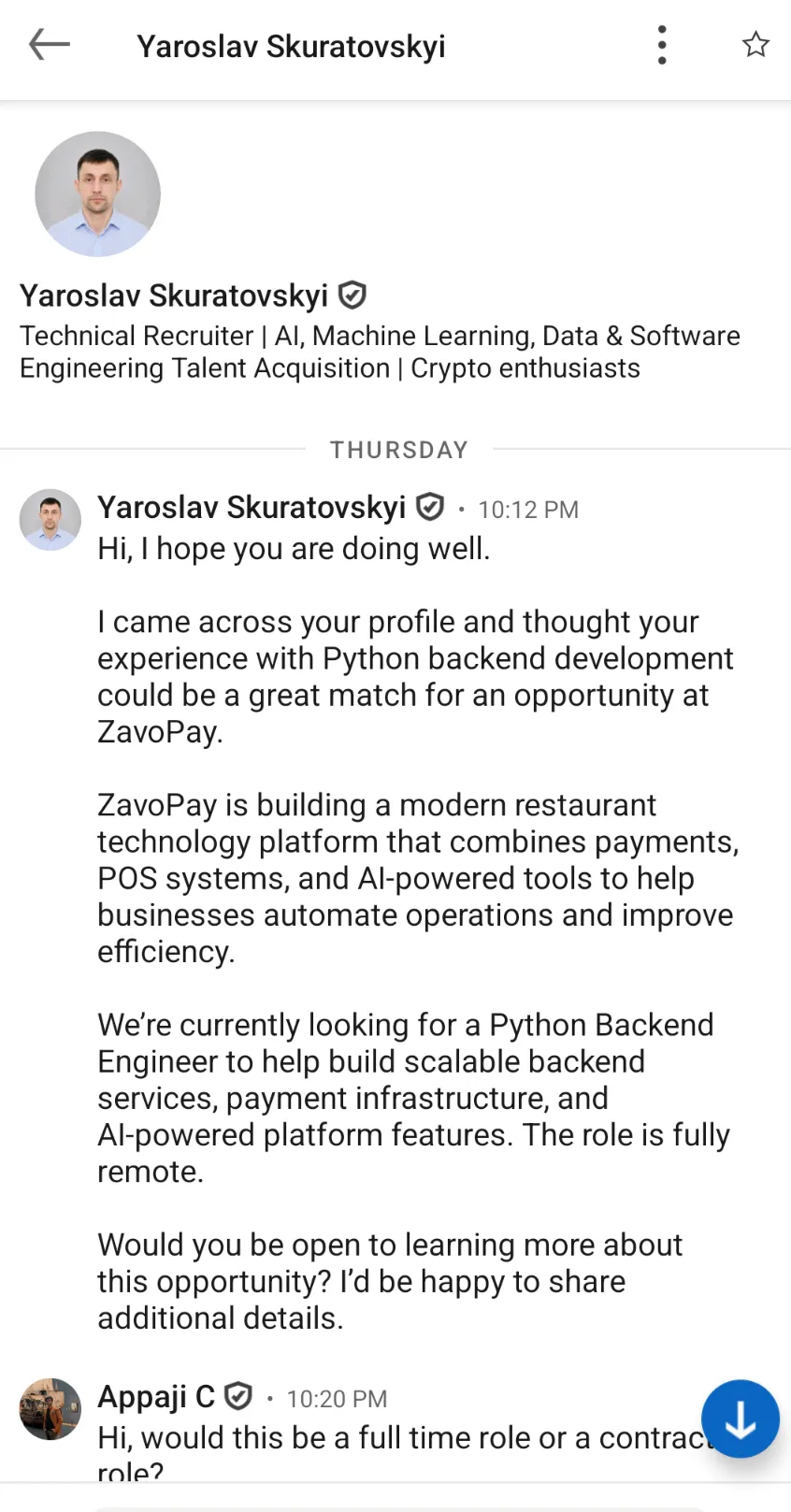Open Appaji C's avatar

click(50, 1408)
